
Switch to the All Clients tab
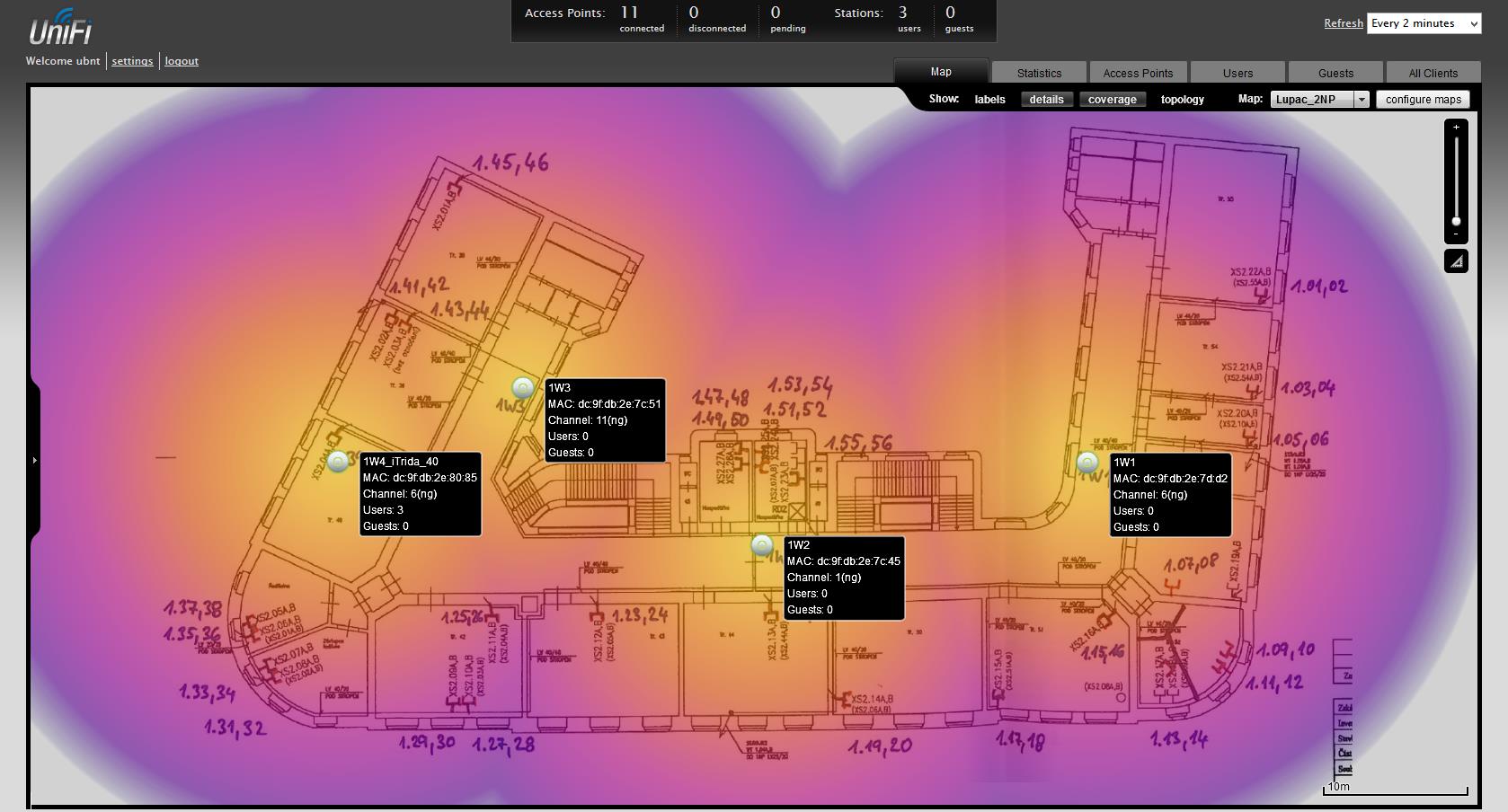[x=1433, y=73]
